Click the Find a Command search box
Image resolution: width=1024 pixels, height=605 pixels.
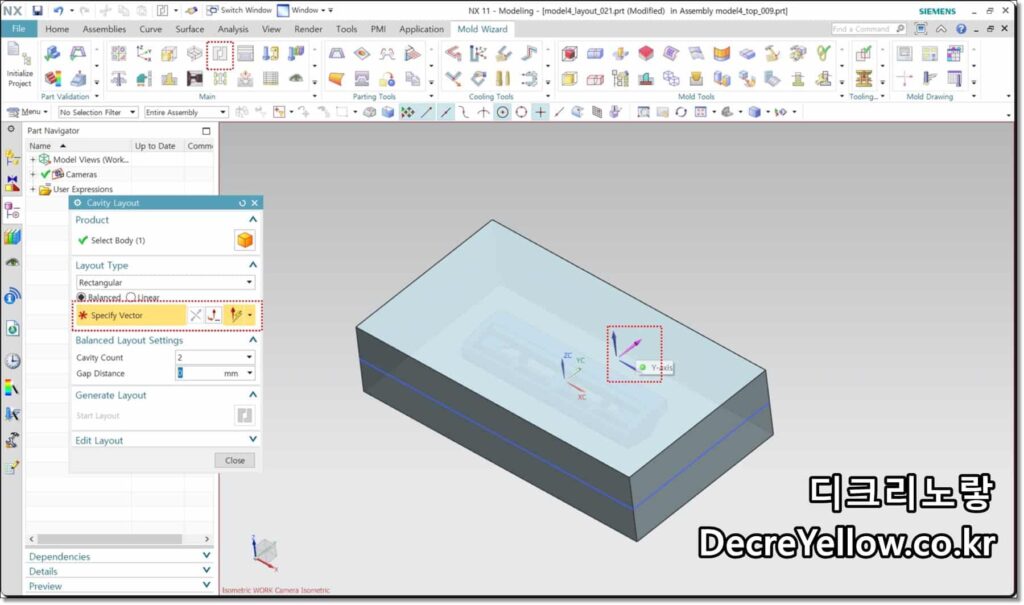pos(868,29)
